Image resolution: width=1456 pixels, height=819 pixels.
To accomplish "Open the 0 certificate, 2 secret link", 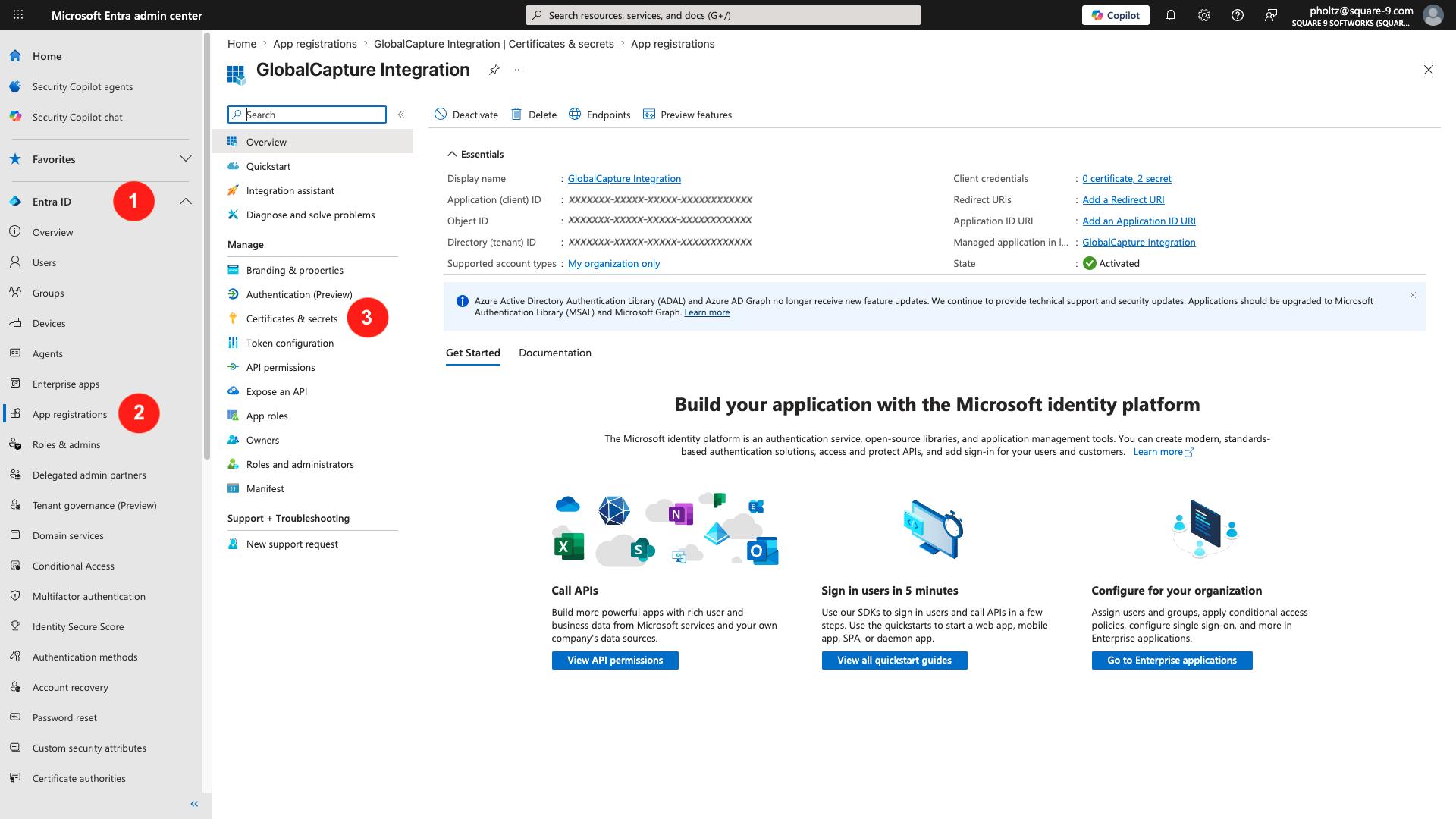I will [x=1127, y=178].
